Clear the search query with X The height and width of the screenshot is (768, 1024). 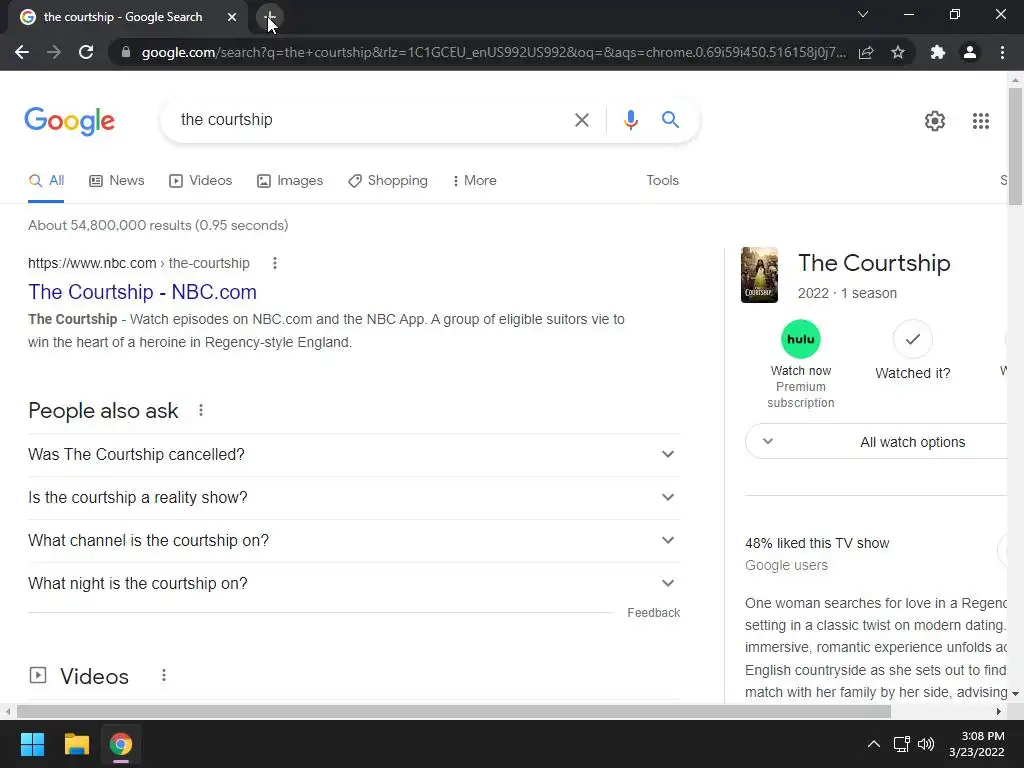coord(581,120)
